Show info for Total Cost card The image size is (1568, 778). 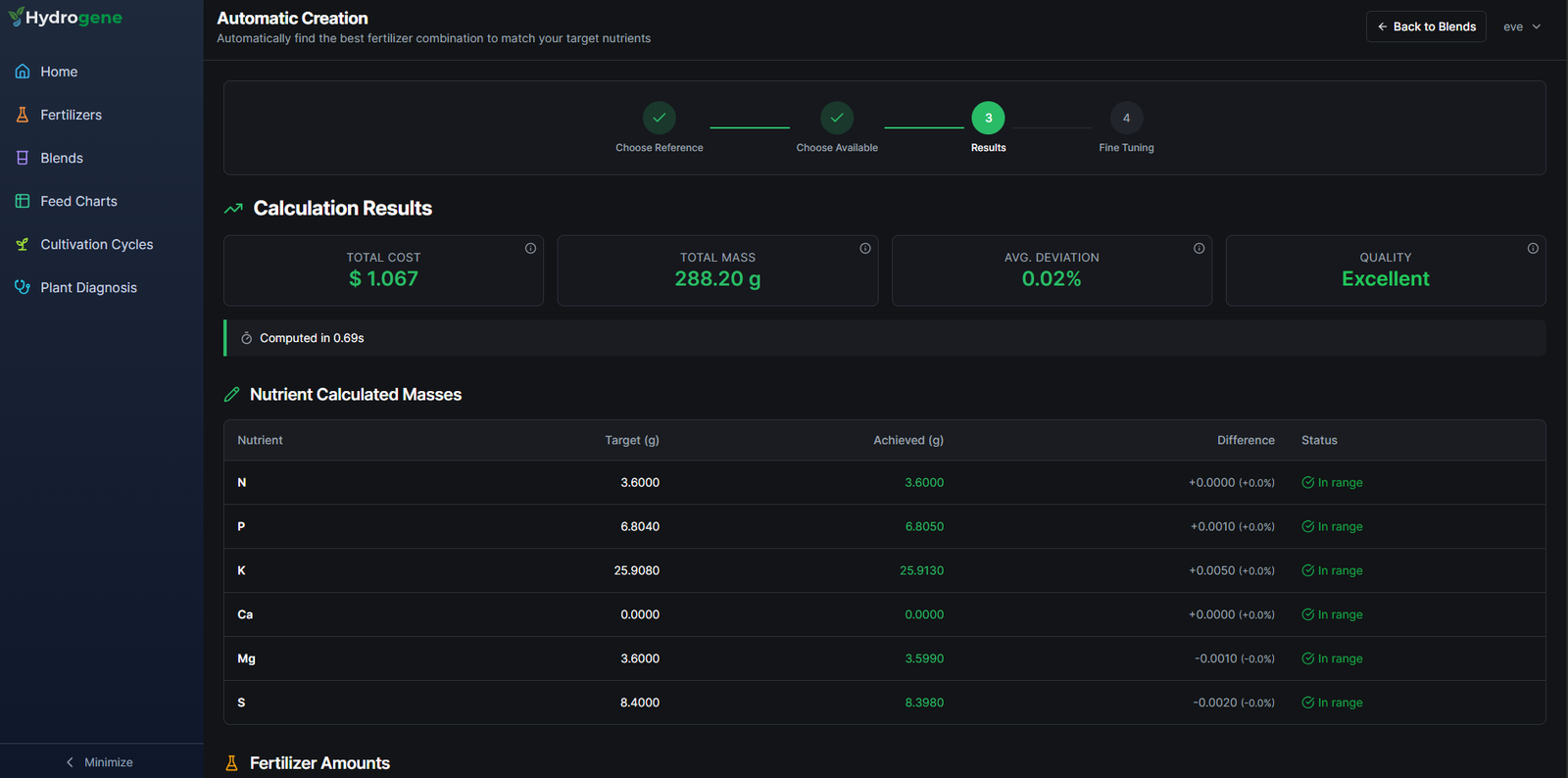click(530, 248)
